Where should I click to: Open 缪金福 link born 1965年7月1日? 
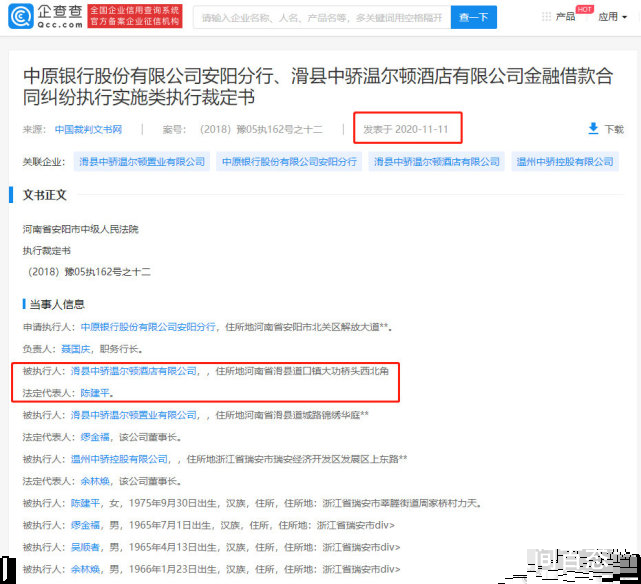click(x=85, y=525)
